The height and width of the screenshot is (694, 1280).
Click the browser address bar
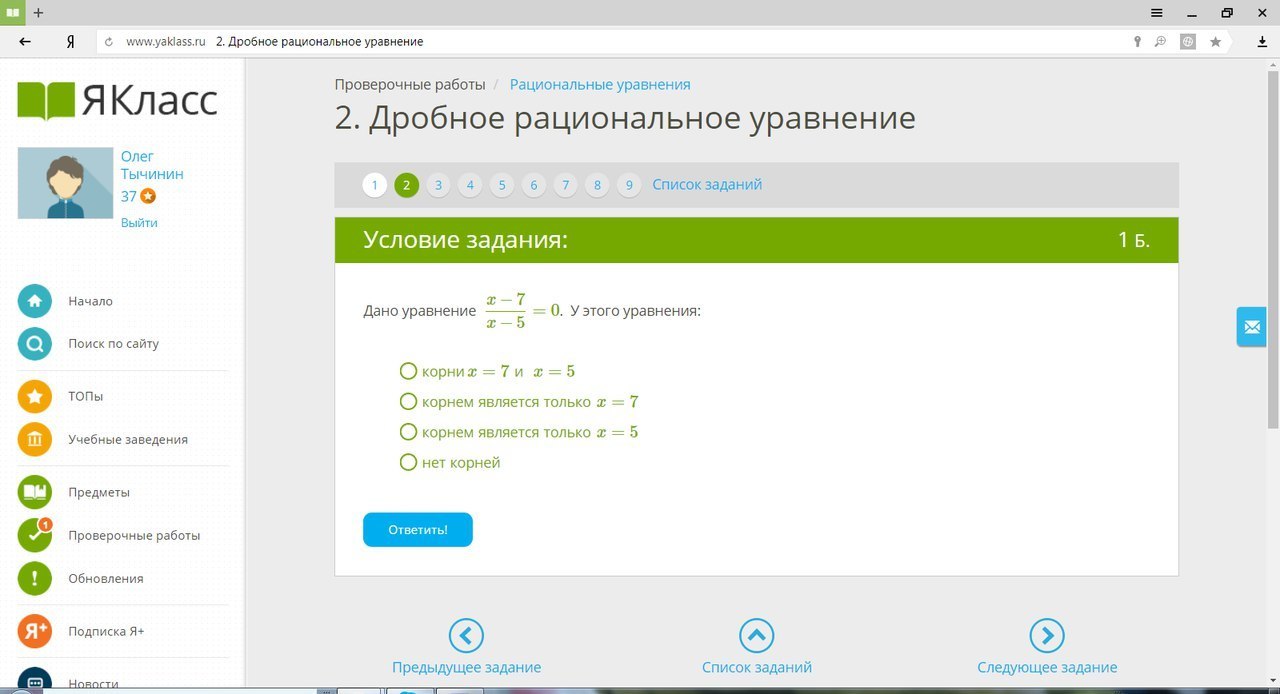pos(620,42)
